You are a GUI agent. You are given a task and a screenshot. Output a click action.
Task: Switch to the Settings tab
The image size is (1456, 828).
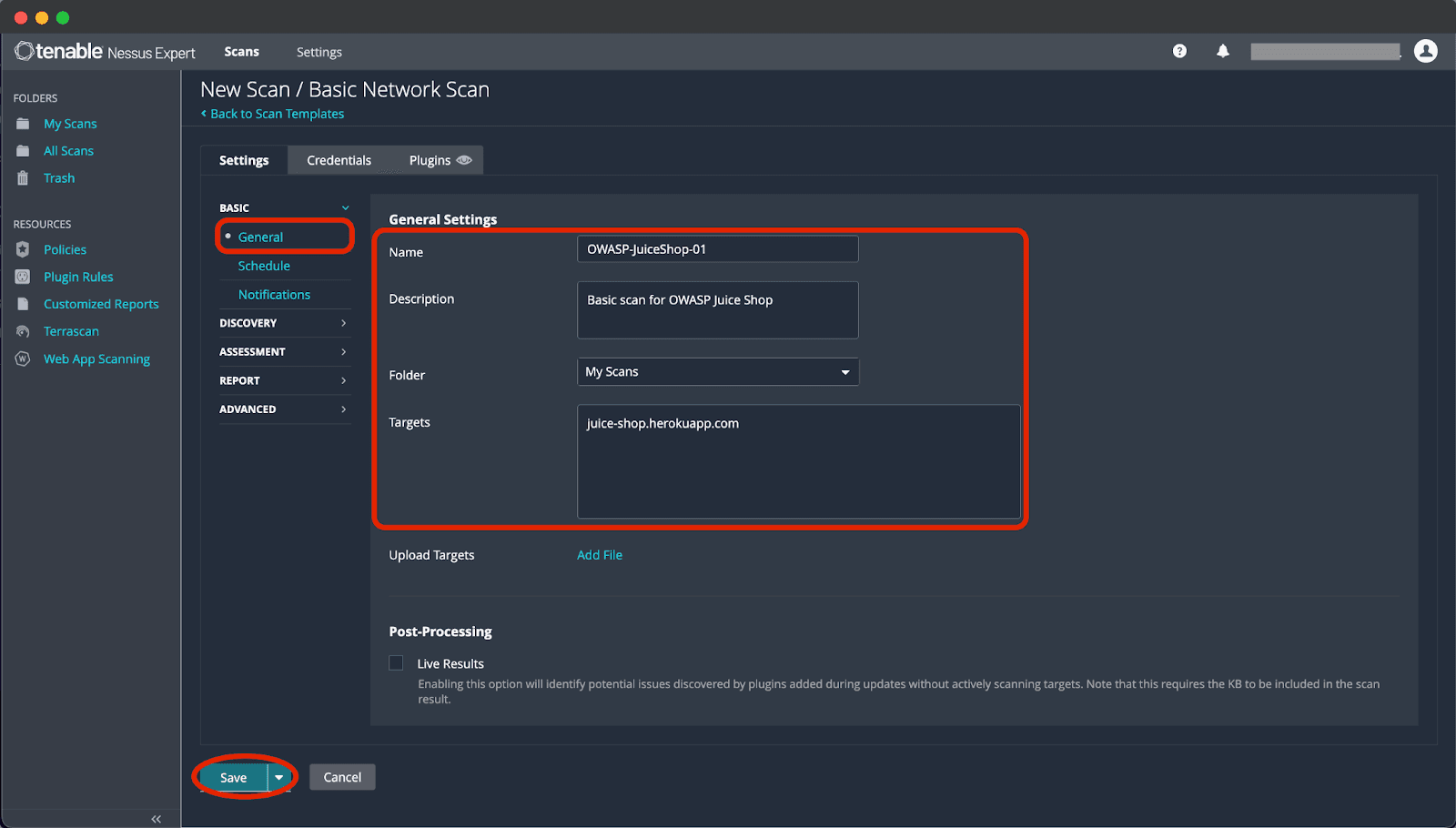coord(244,160)
